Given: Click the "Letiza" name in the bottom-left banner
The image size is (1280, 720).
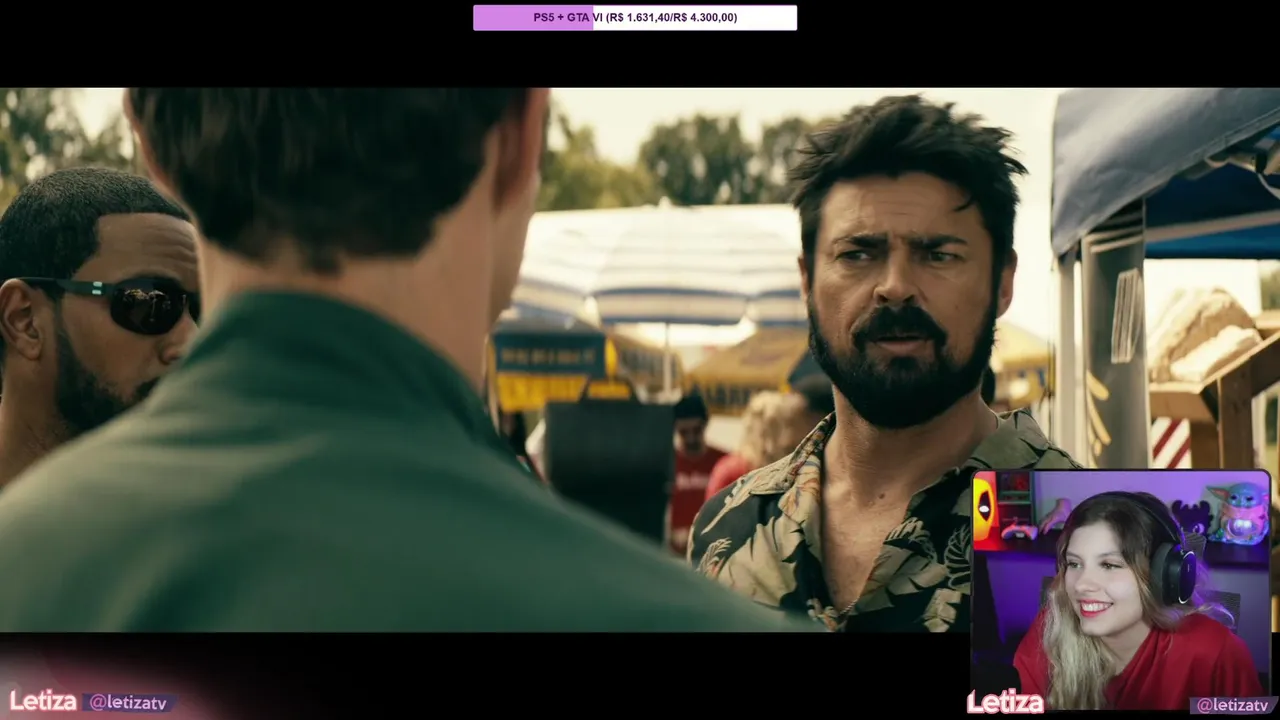Looking at the screenshot, I should tap(43, 701).
